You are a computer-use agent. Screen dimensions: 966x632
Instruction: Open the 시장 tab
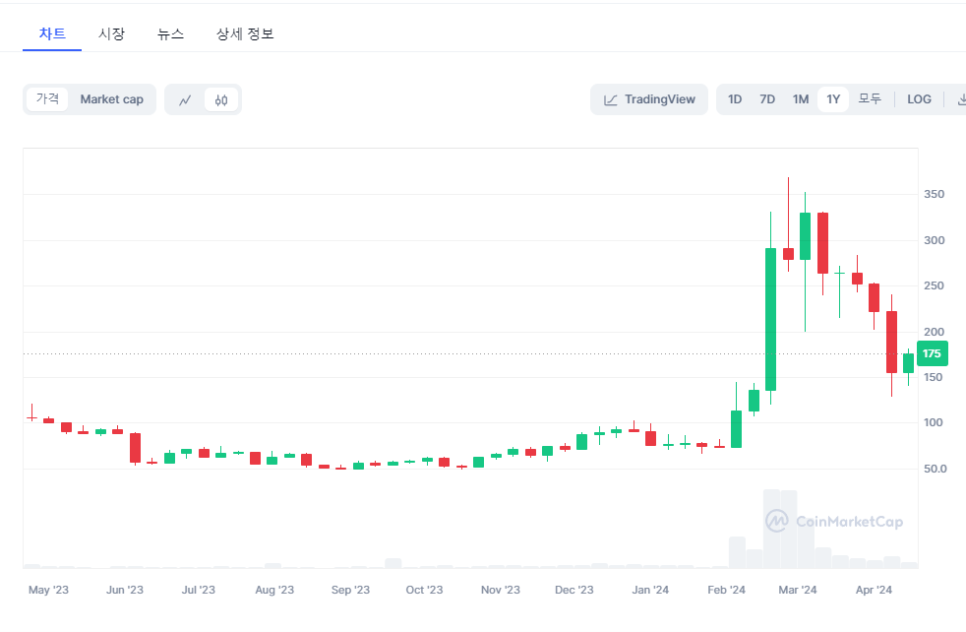112,34
